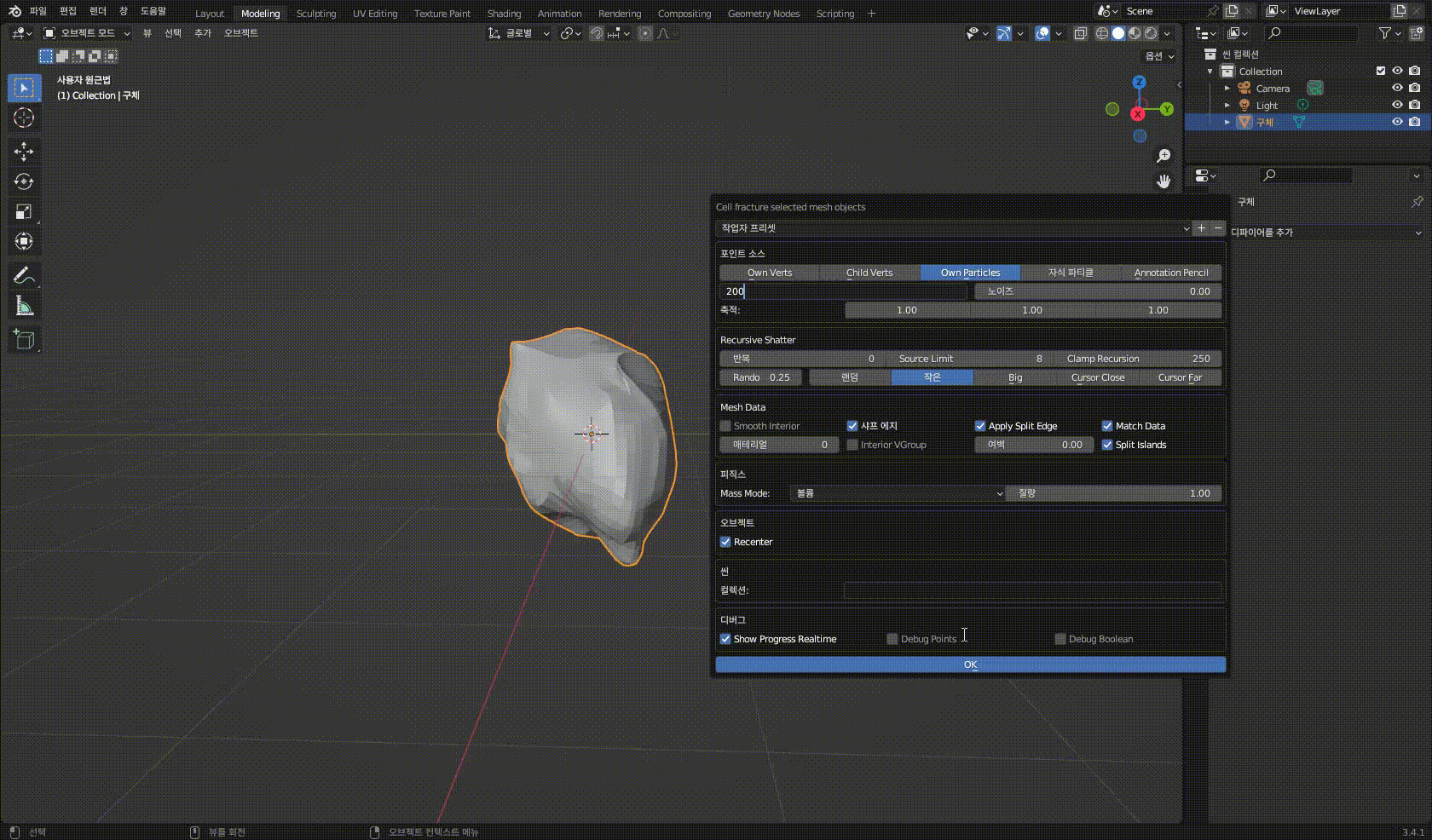Switch to the Sculpting workspace tab

[x=315, y=13]
